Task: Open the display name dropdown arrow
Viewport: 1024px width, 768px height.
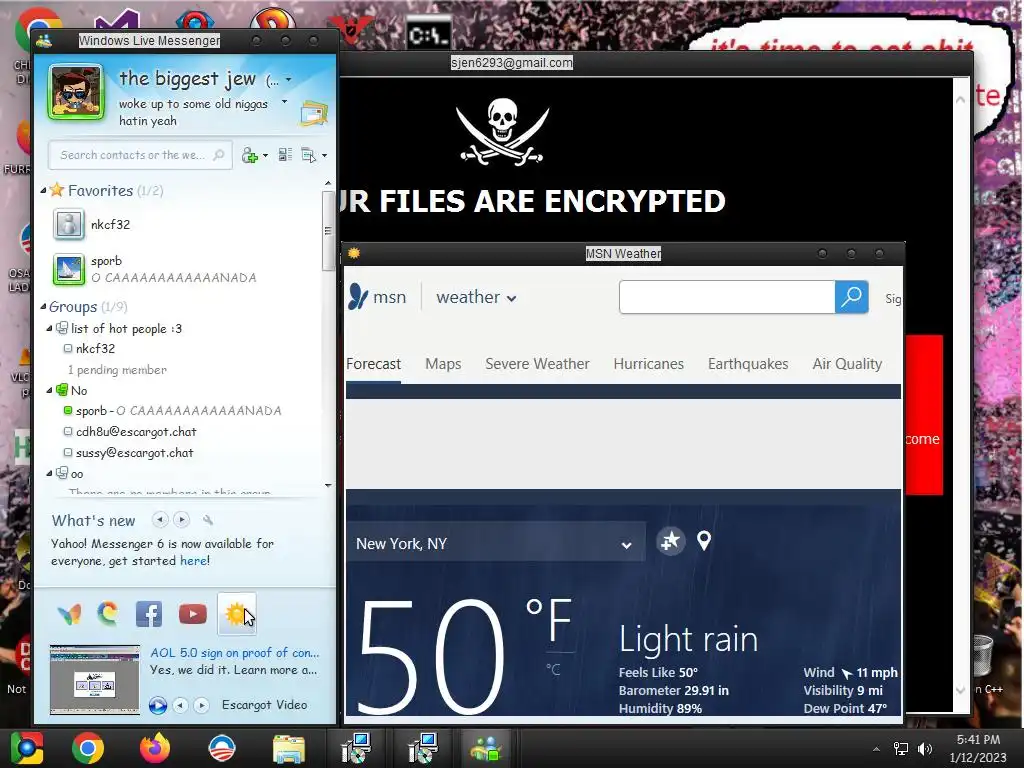Action: point(288,80)
